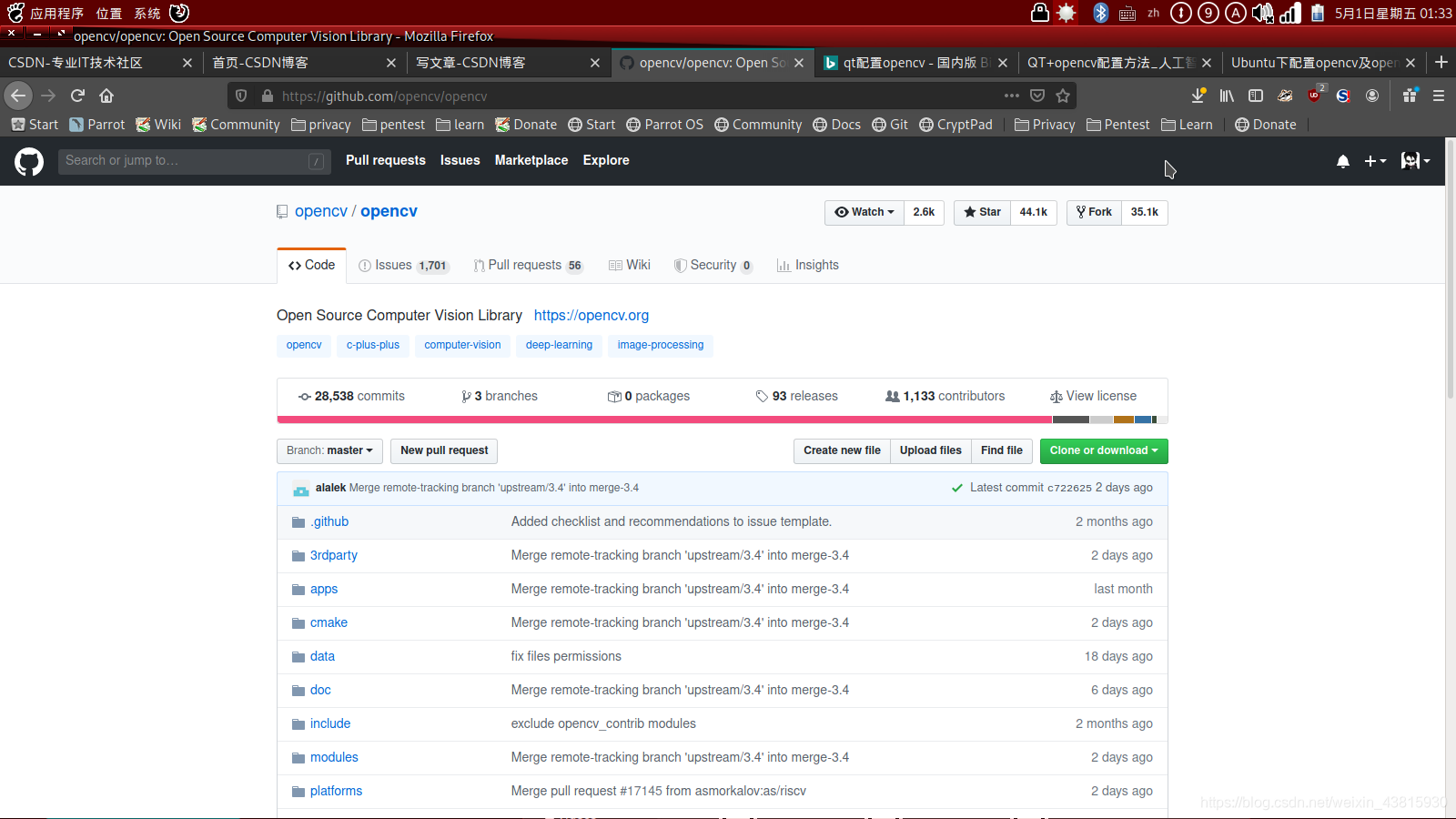Bookmark page with star icon in URL bar
Viewport: 1456px width, 819px height.
click(1063, 96)
